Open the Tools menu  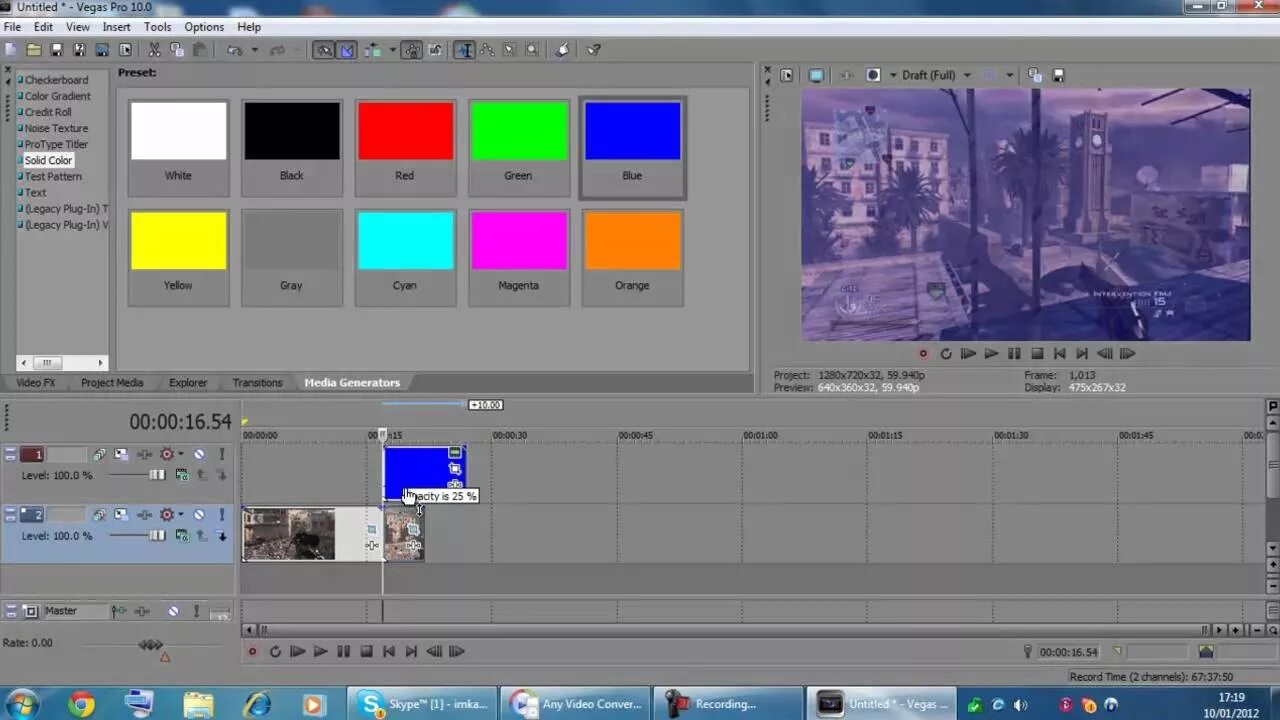click(157, 27)
